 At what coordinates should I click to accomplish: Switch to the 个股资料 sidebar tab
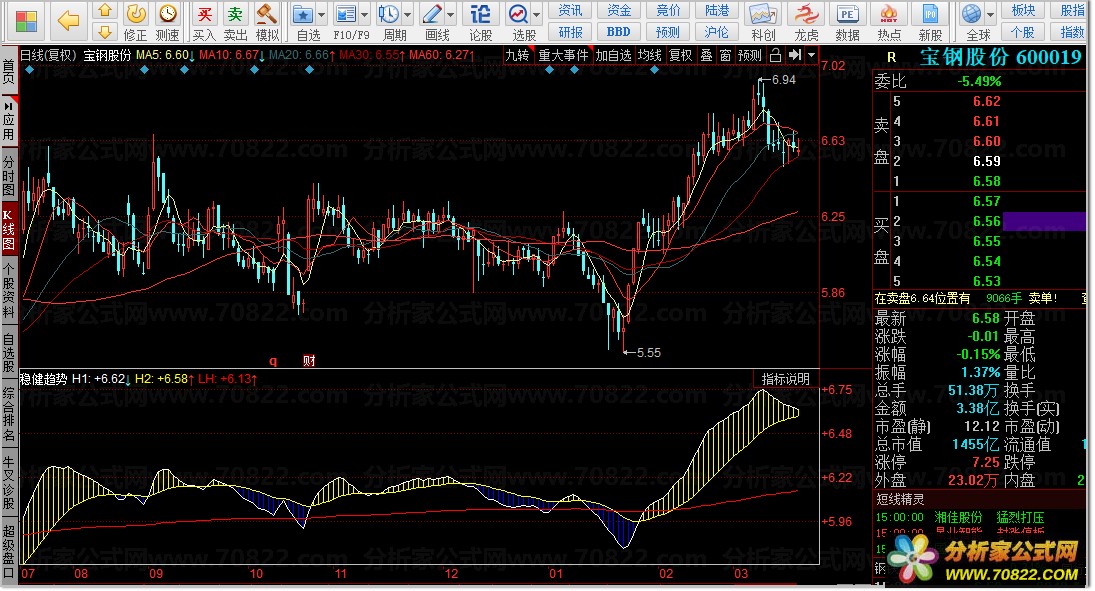pos(8,291)
